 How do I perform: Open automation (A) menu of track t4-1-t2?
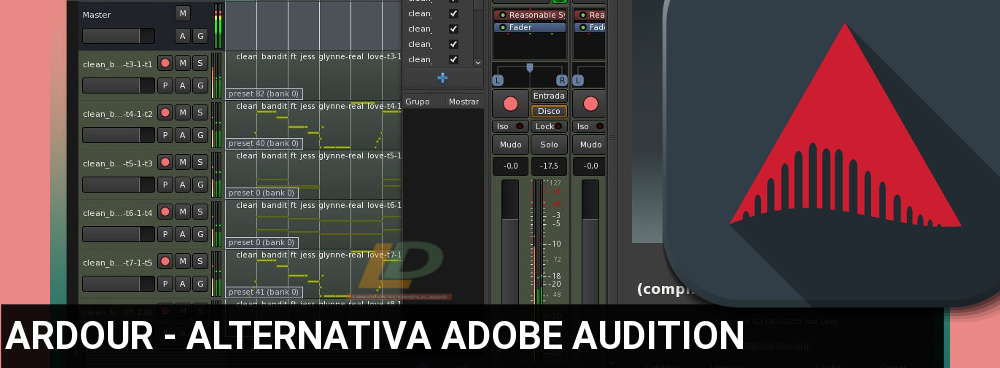click(182, 135)
